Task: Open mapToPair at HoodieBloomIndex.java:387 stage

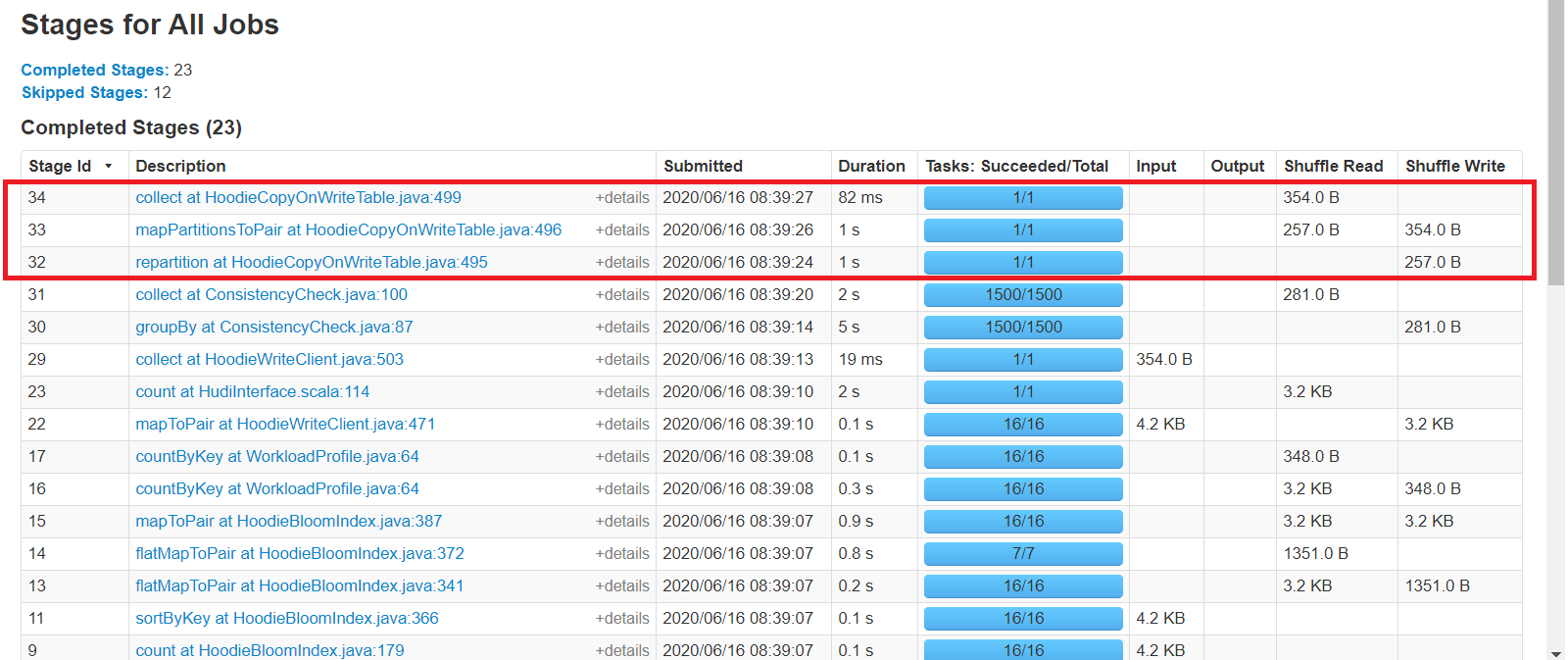Action: (289, 521)
